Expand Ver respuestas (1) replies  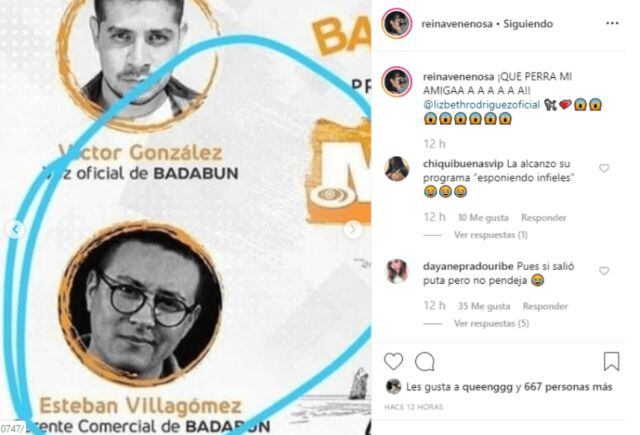(491, 235)
